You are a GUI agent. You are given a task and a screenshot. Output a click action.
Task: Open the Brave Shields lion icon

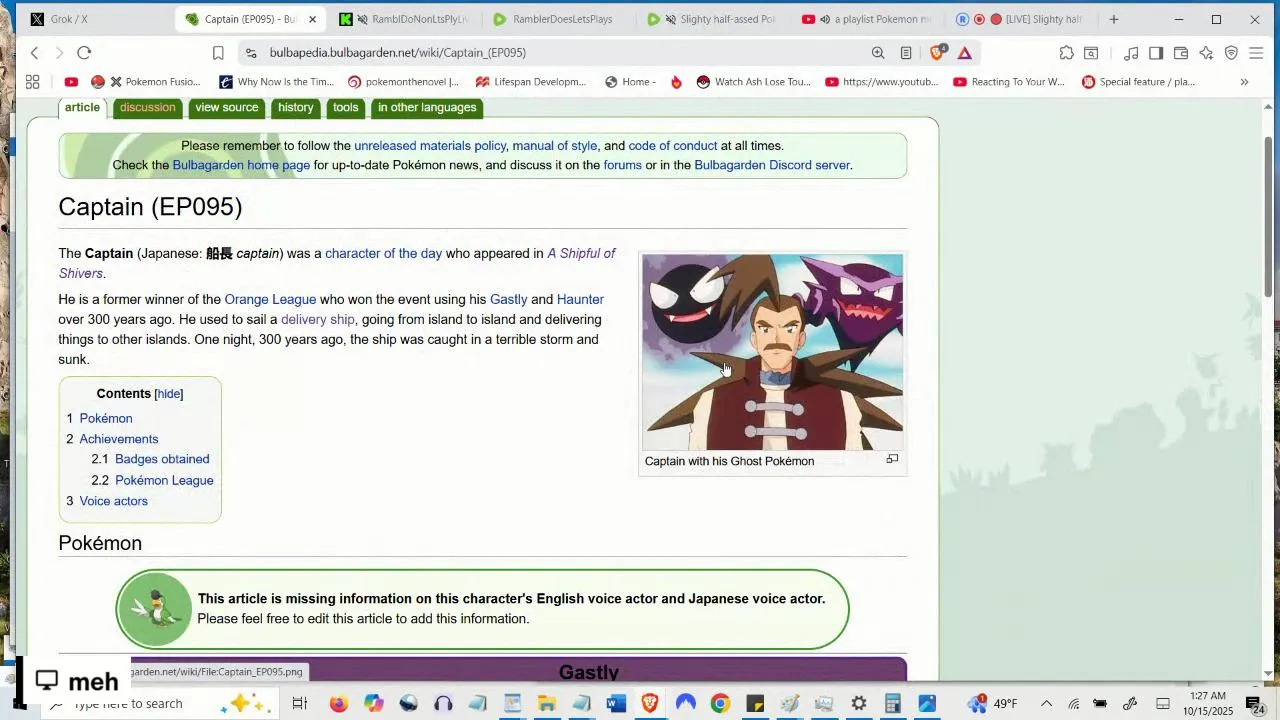(938, 53)
